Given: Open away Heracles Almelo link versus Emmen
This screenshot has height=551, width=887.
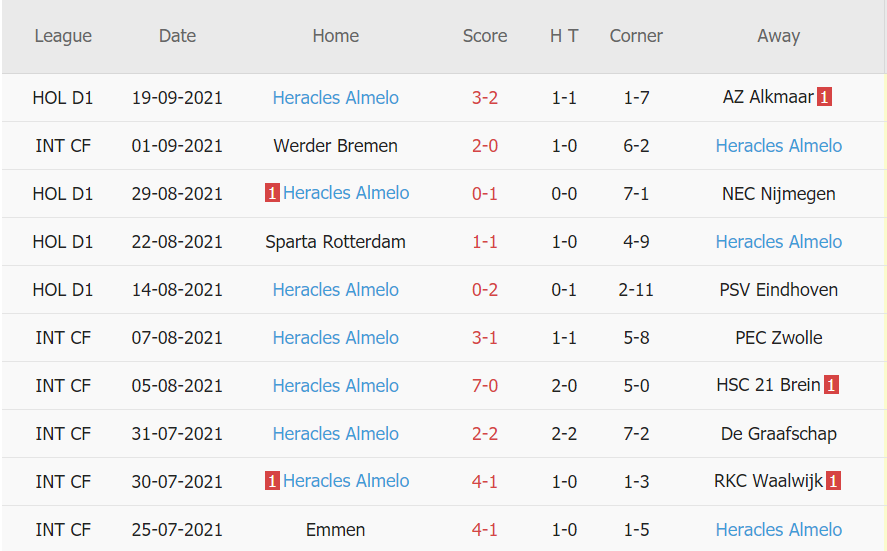Looking at the screenshot, I should coord(778,530).
